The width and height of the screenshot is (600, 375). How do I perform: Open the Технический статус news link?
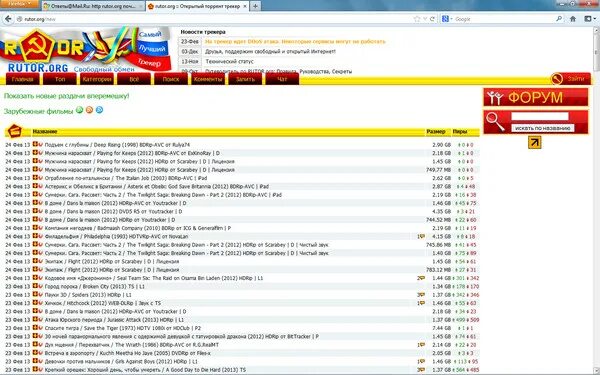tap(230, 61)
